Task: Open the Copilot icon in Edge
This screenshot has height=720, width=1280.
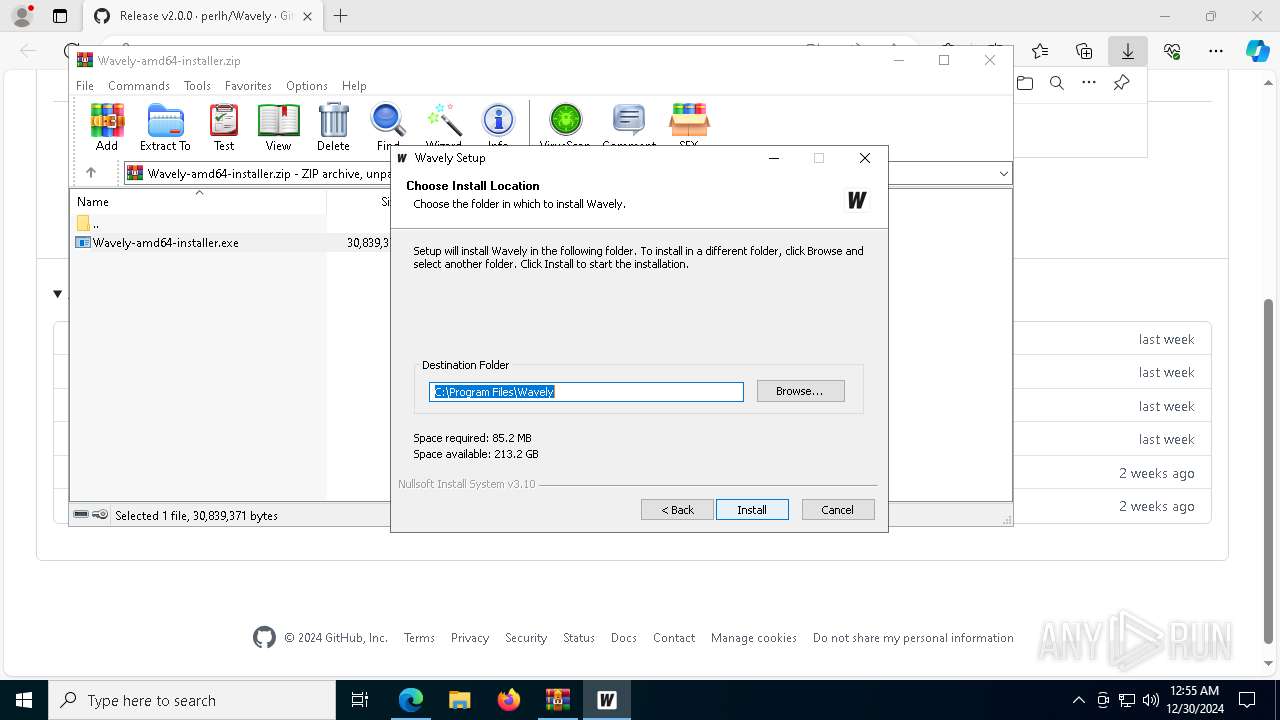Action: point(1257,51)
